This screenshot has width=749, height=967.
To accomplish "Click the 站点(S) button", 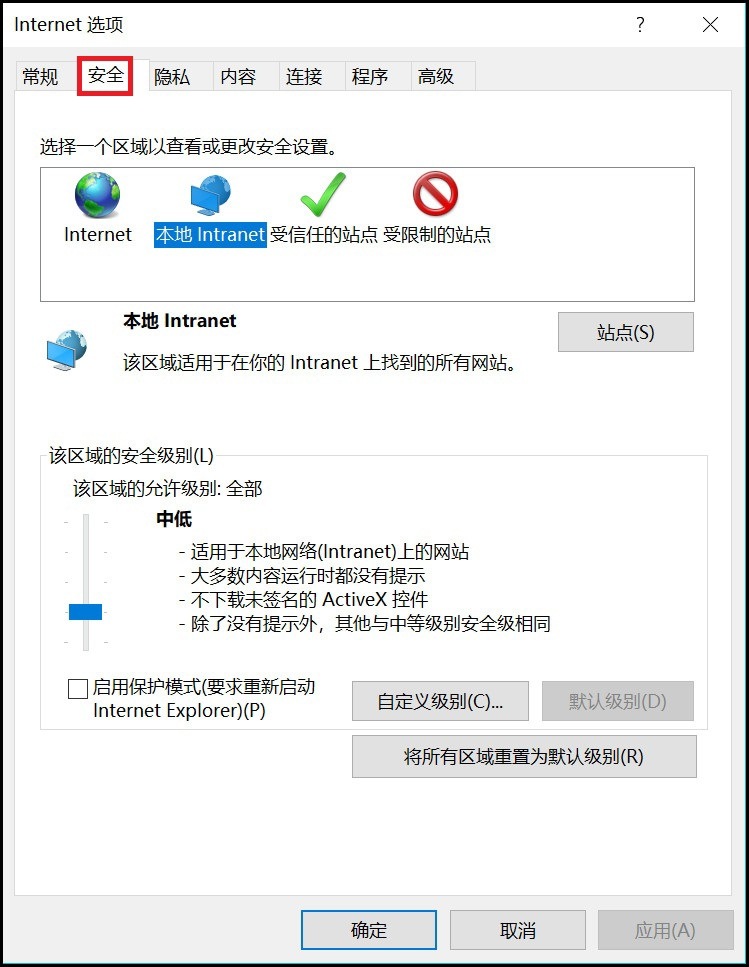I will click(626, 332).
